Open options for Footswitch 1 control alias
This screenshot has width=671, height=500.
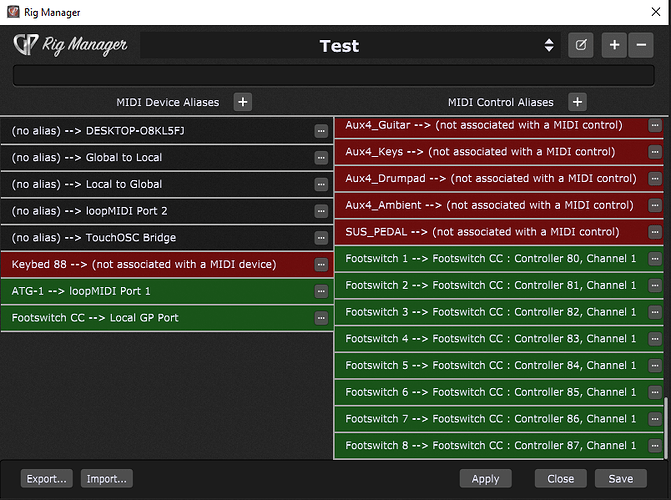click(654, 258)
